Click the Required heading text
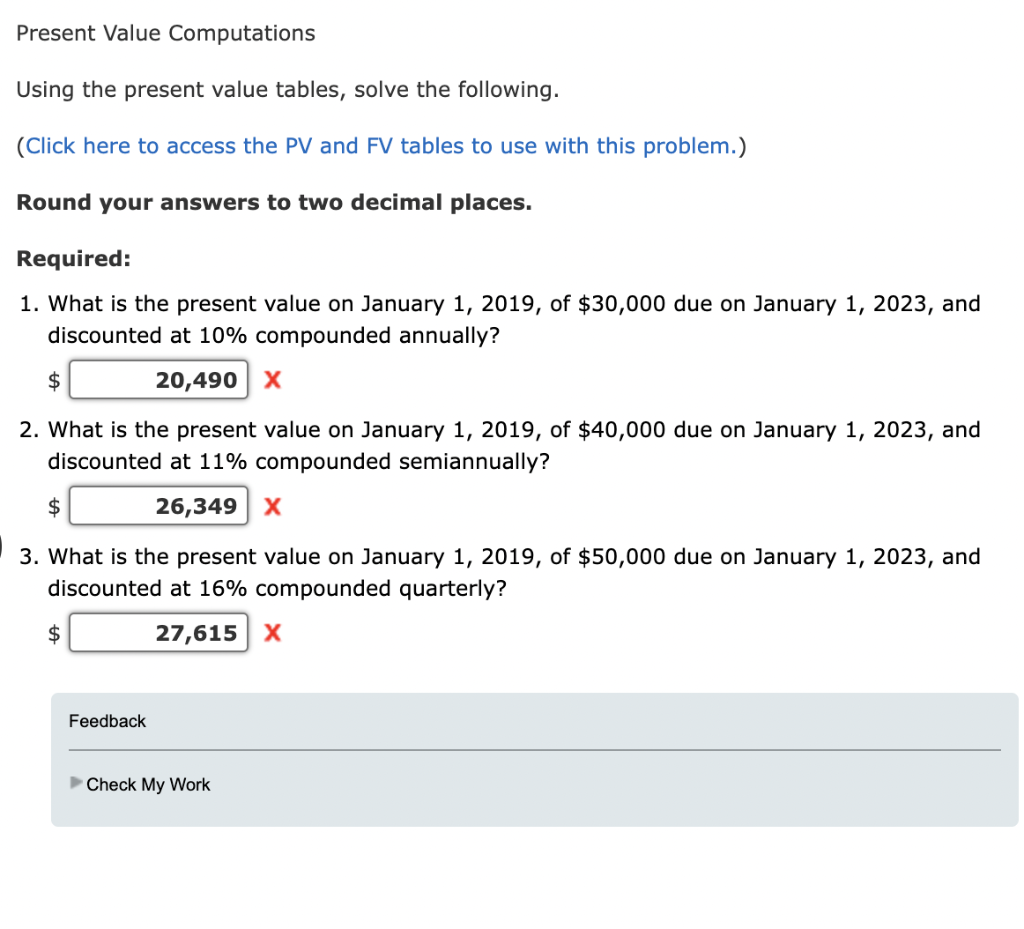Viewport: 1024px width, 929px height. click(72, 258)
